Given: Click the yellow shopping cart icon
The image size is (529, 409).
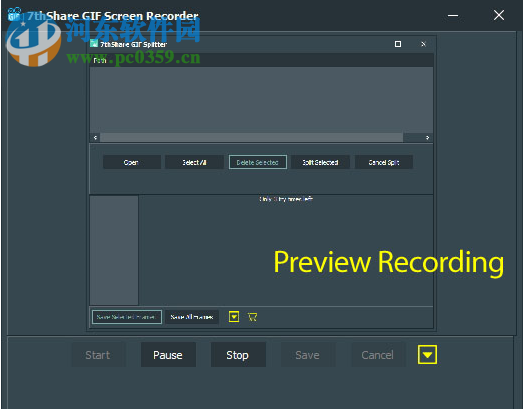Looking at the screenshot, I should coord(252,317).
